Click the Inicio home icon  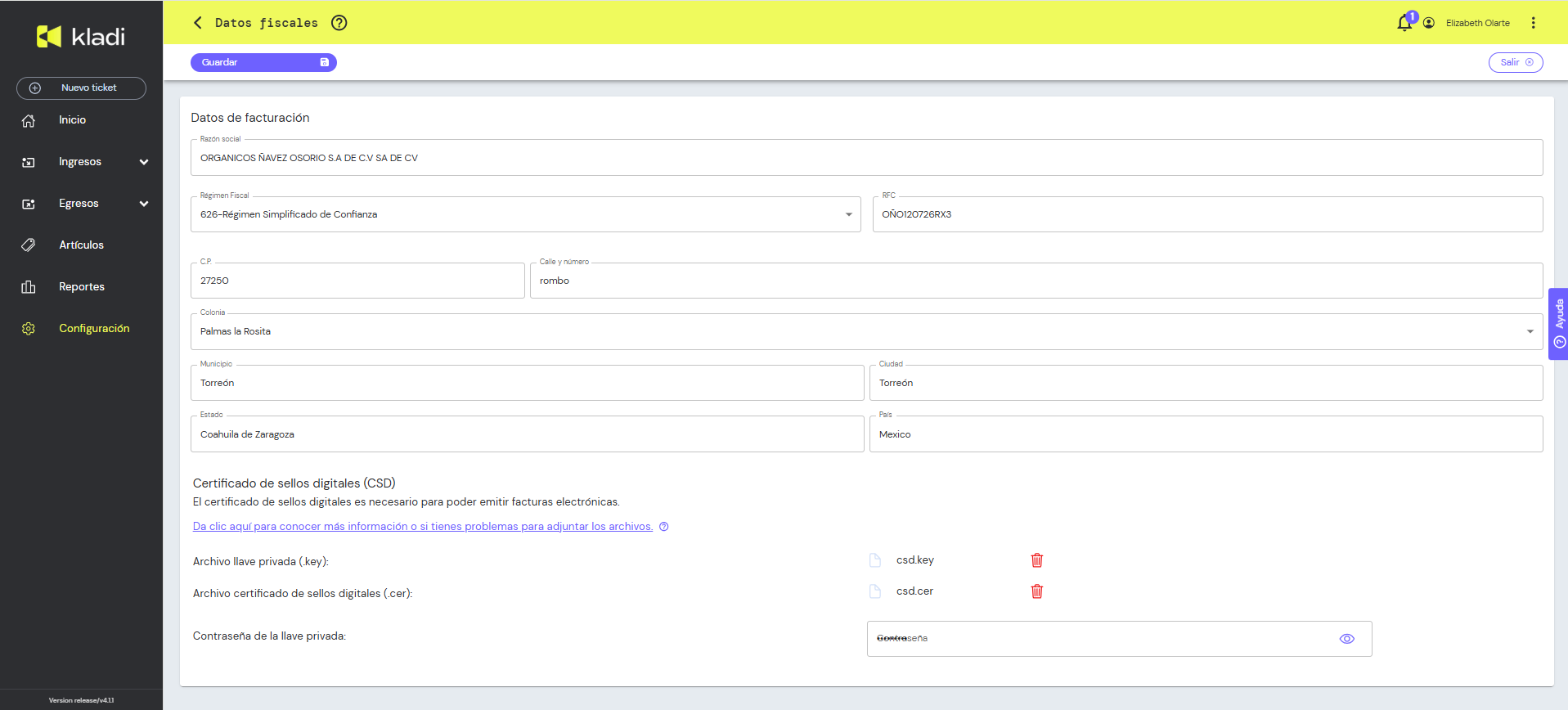point(29,120)
